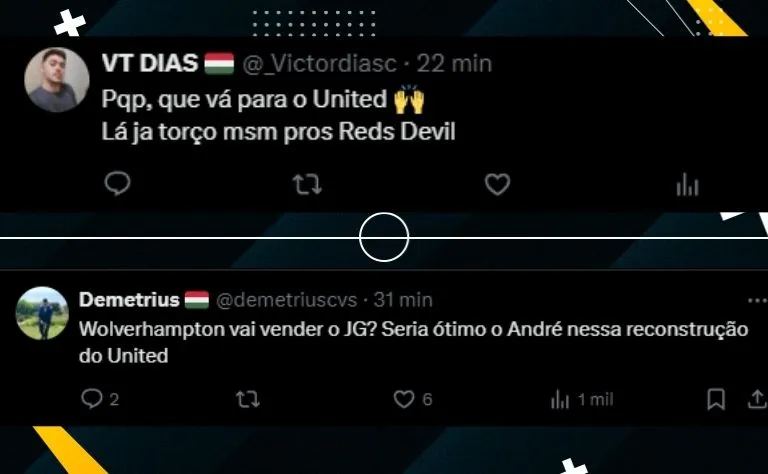768x474 pixels.
Task: Open the 31 min timestamp
Action: click(x=403, y=300)
